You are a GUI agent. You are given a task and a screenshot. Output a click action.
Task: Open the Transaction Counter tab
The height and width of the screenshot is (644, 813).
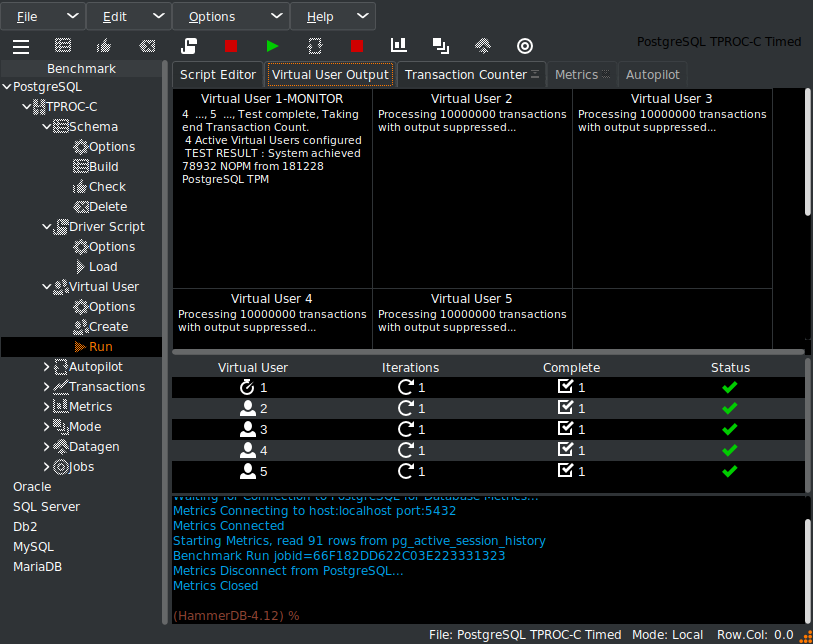(x=472, y=75)
